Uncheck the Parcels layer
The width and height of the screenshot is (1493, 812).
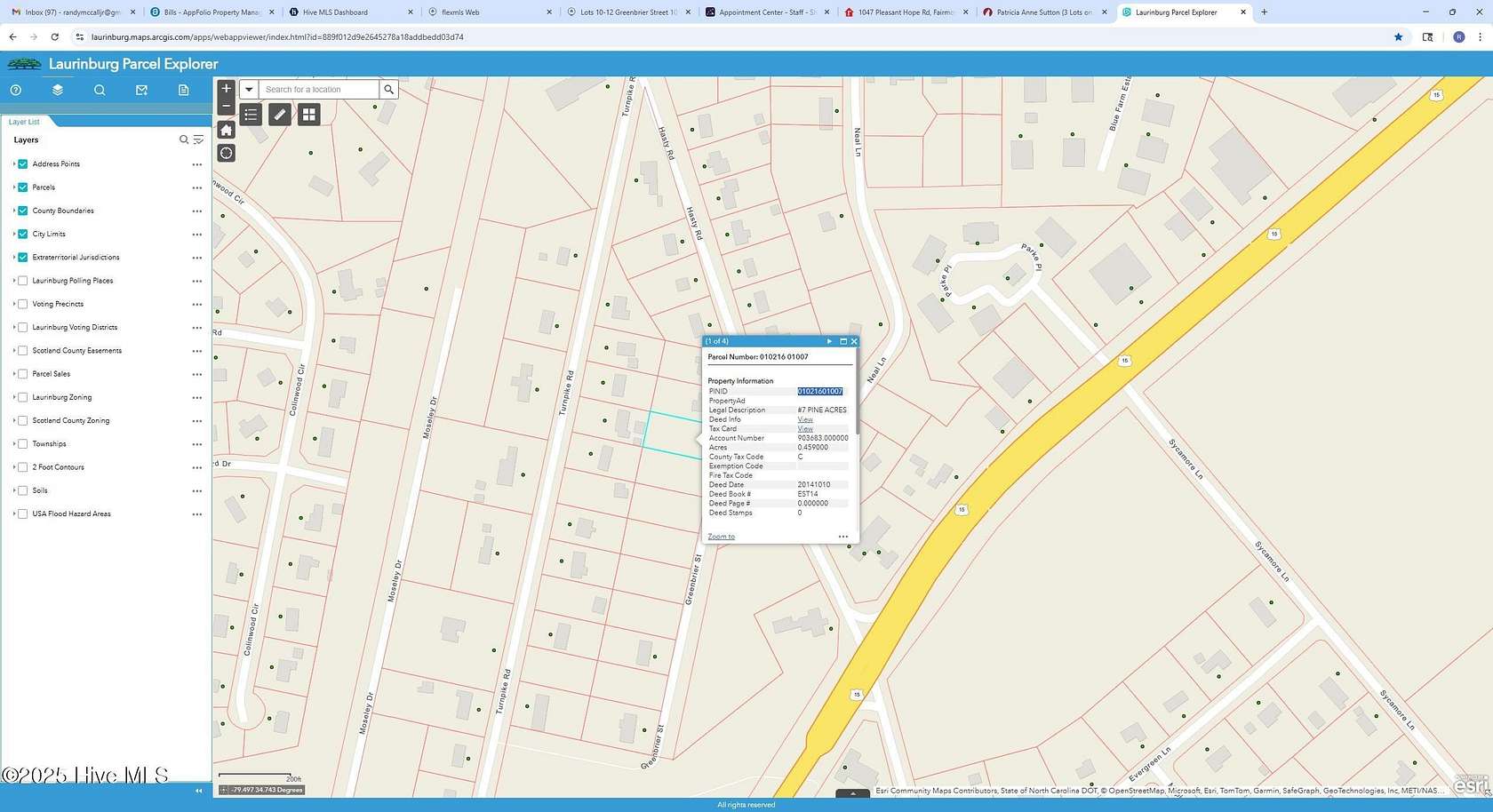[x=22, y=187]
